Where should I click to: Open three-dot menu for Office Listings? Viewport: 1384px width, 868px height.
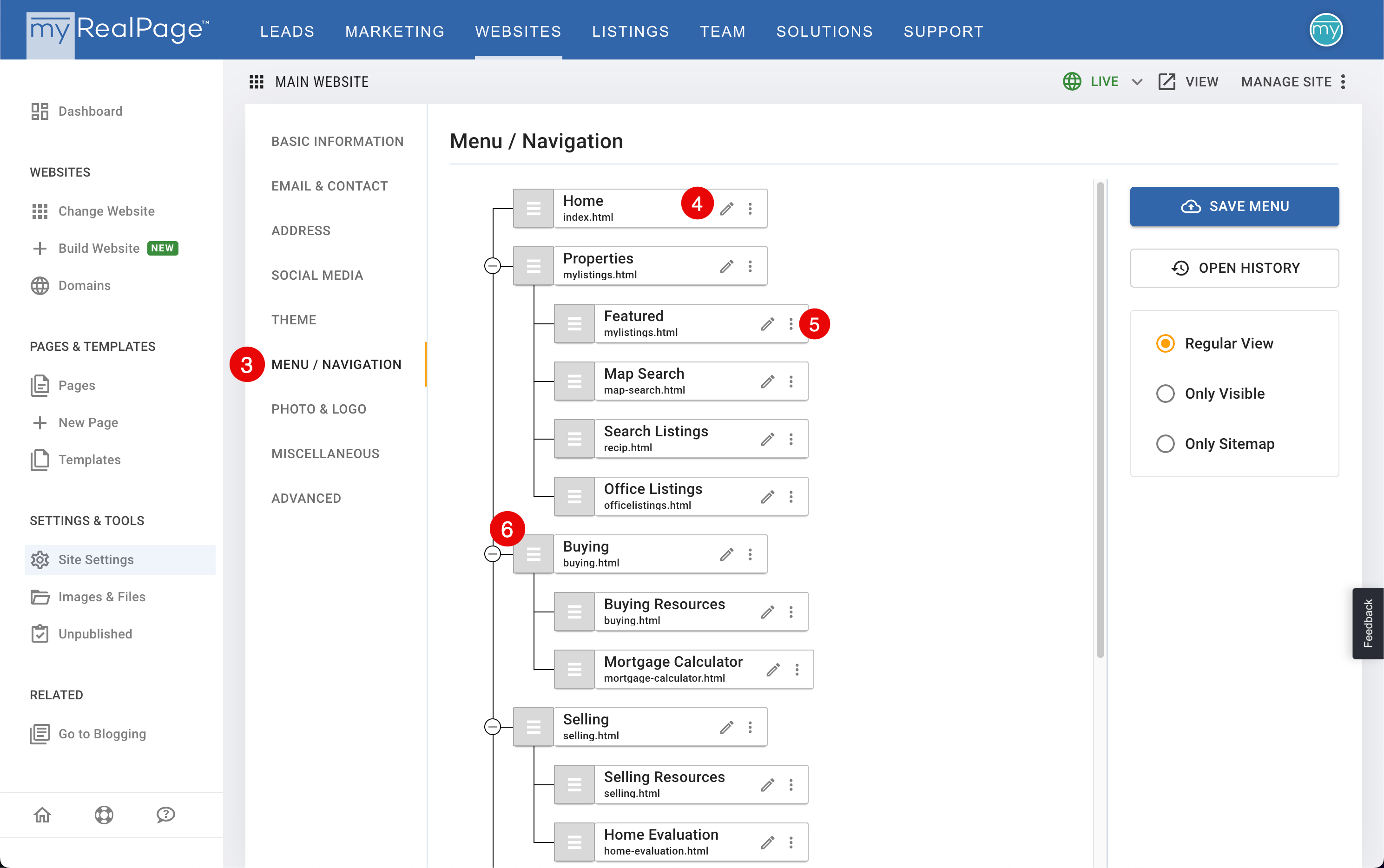(791, 497)
